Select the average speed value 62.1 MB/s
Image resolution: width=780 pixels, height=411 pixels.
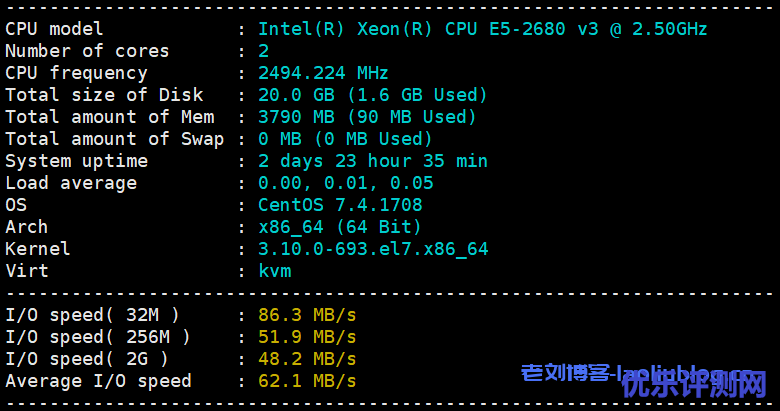(x=307, y=381)
